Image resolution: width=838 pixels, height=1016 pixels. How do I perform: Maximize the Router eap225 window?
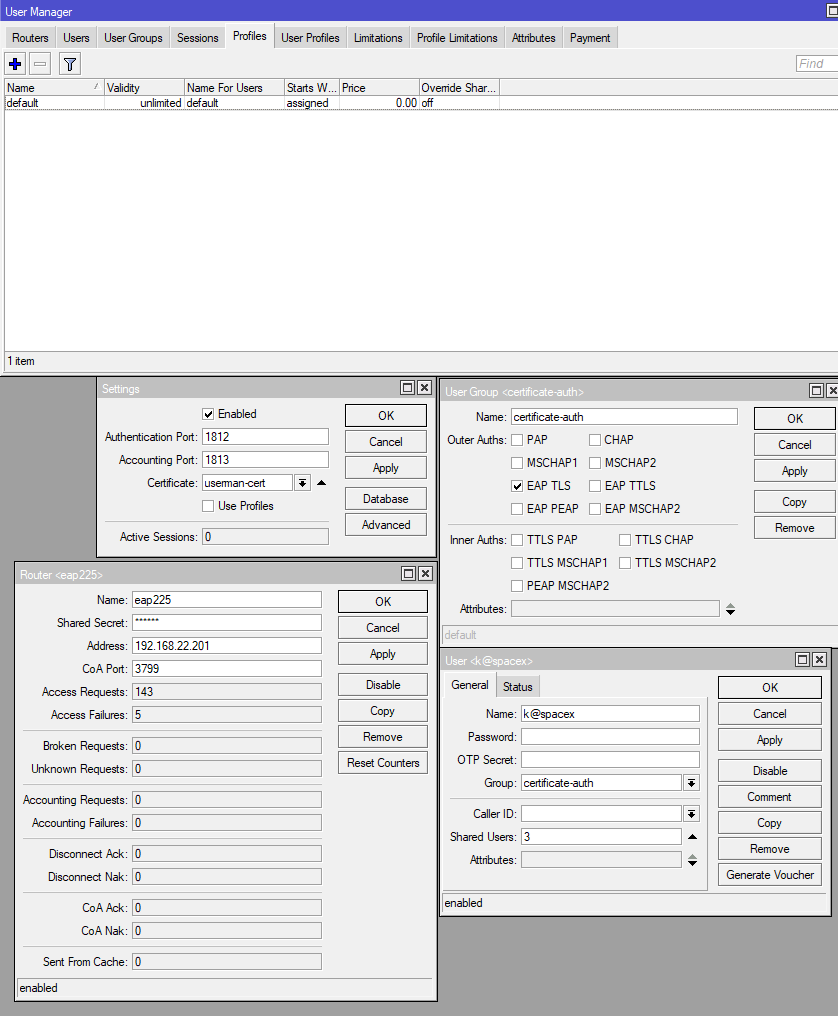(408, 573)
